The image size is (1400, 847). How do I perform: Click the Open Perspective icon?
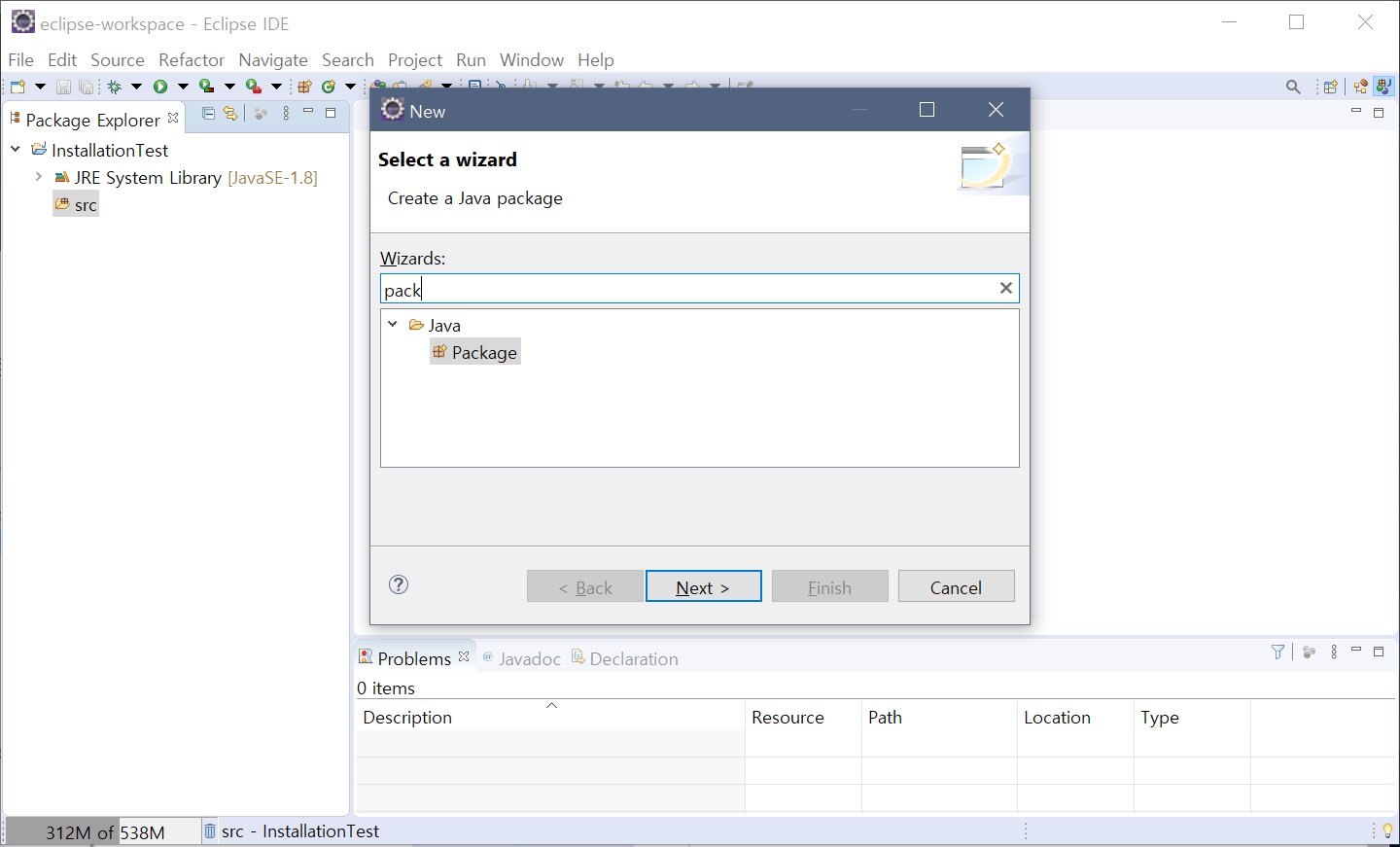tap(1330, 87)
